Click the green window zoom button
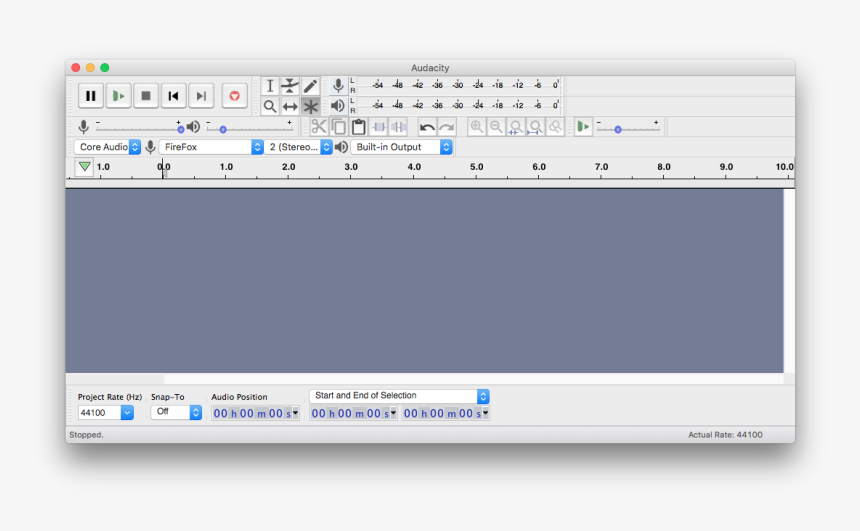Image resolution: width=860 pixels, height=531 pixels. 105,67
